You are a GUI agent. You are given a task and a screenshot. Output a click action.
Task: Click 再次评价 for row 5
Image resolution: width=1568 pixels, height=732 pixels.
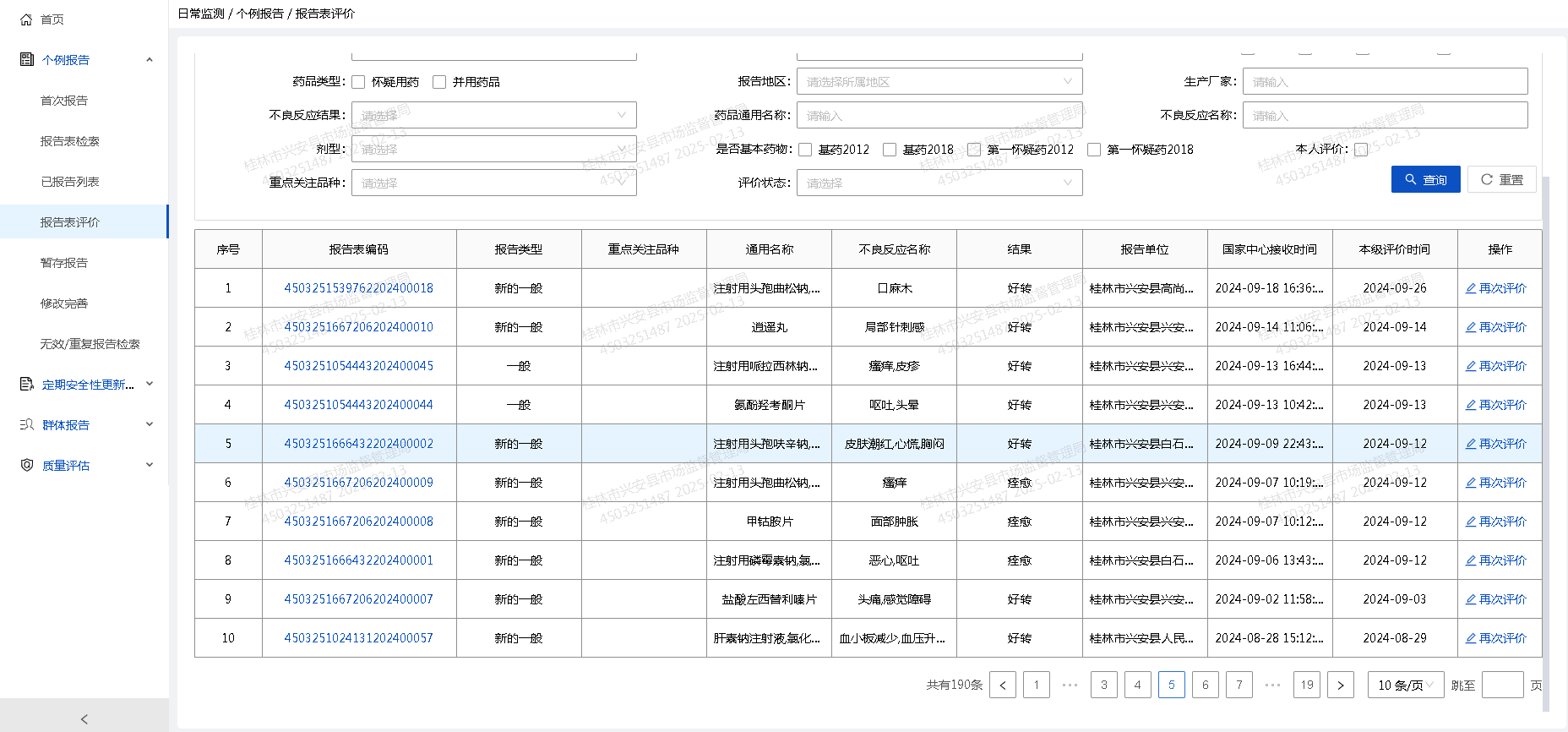[x=1495, y=444]
